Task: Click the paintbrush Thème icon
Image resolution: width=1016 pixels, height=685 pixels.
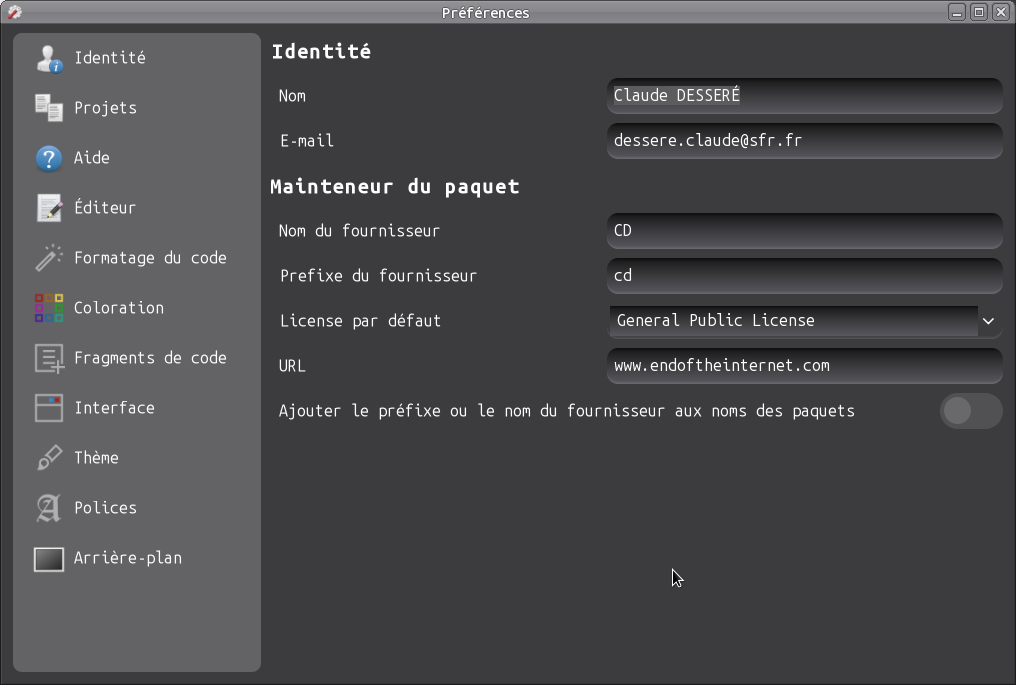Action: [x=49, y=458]
